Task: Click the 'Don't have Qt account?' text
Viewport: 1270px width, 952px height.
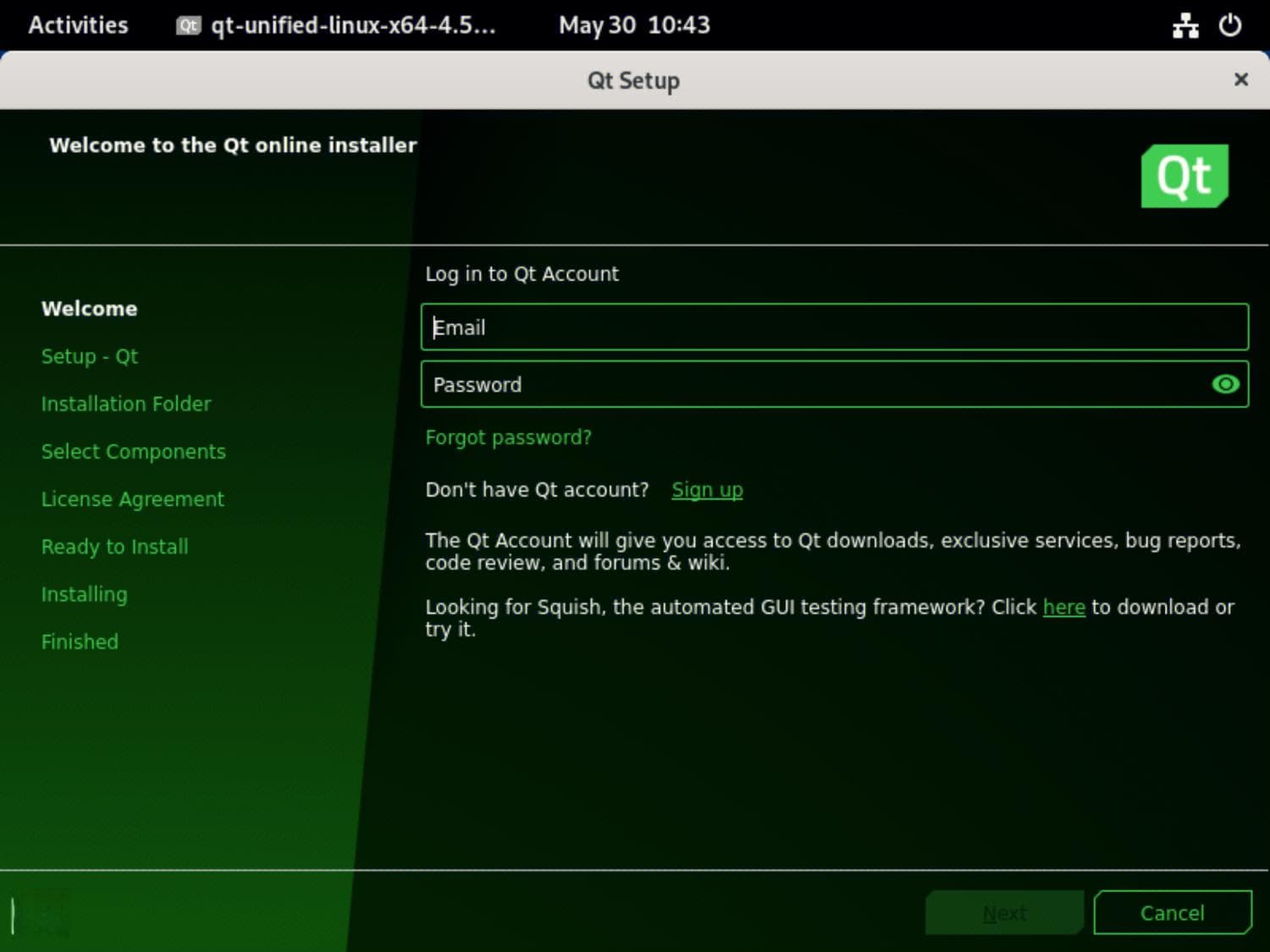Action: [537, 490]
